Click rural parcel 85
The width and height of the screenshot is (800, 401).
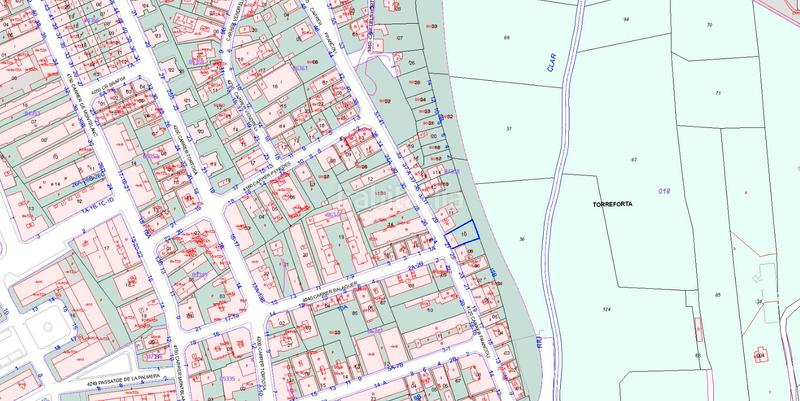click(x=717, y=294)
